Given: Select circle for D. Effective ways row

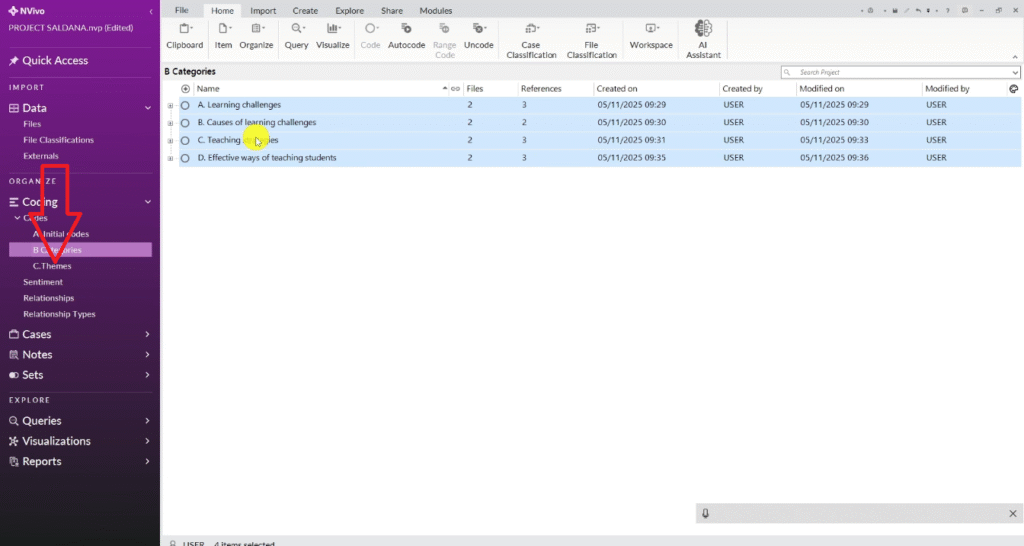Looking at the screenshot, I should tap(185, 158).
